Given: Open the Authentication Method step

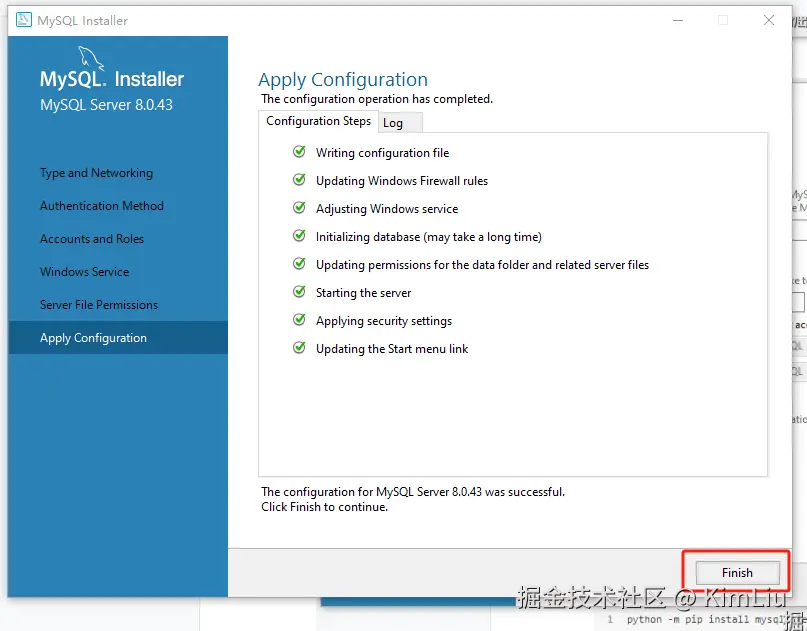Looking at the screenshot, I should [102, 206].
